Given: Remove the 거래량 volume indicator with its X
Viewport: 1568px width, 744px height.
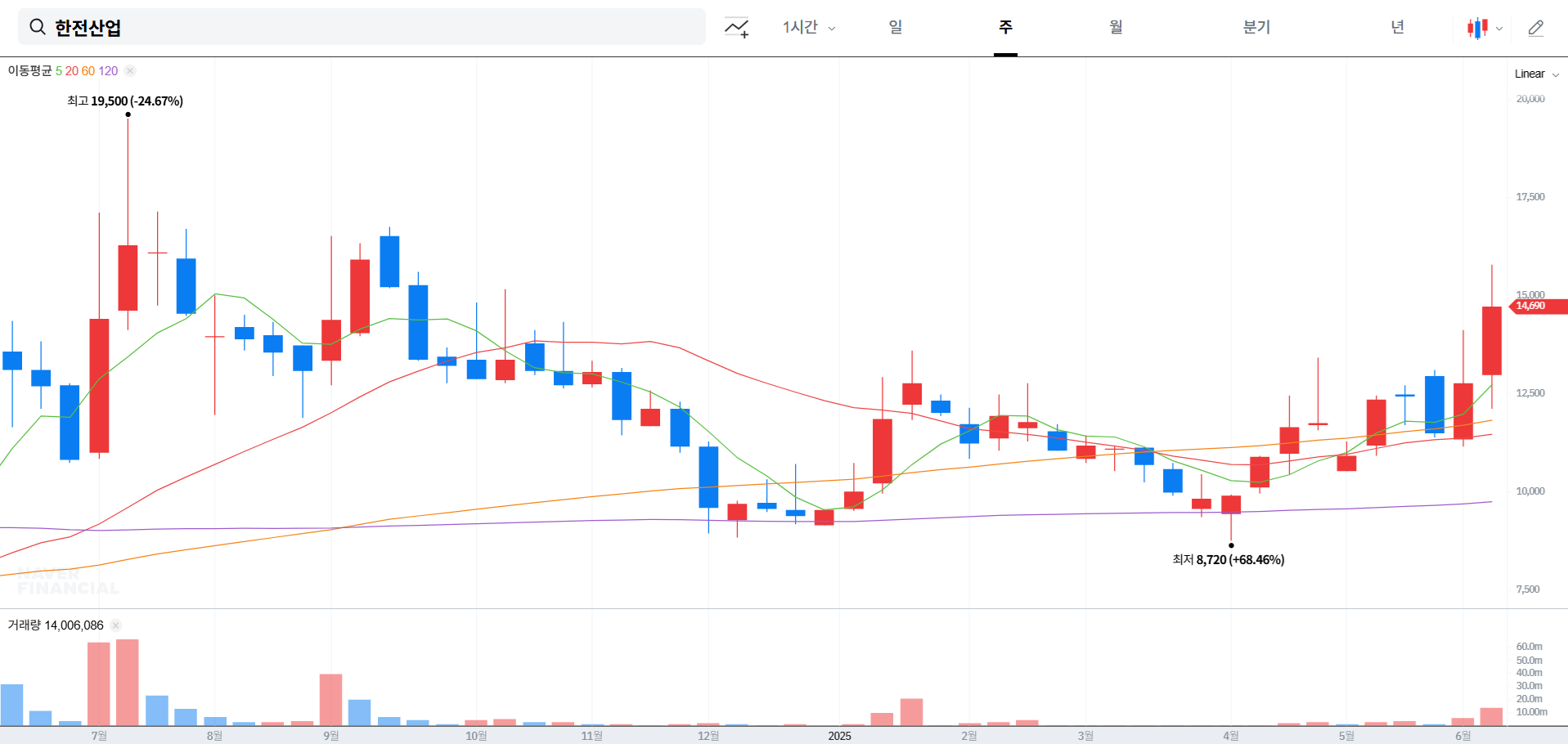Looking at the screenshot, I should coord(115,625).
